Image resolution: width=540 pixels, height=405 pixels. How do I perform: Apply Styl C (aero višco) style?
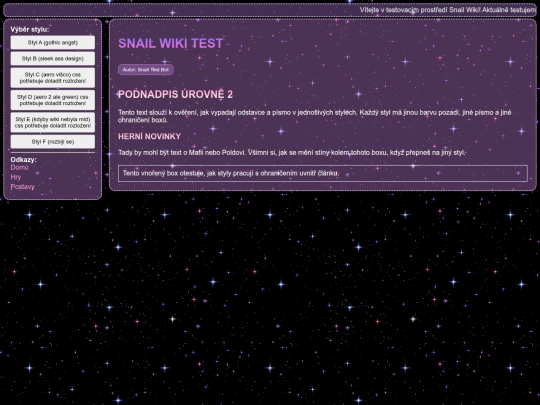(53, 78)
